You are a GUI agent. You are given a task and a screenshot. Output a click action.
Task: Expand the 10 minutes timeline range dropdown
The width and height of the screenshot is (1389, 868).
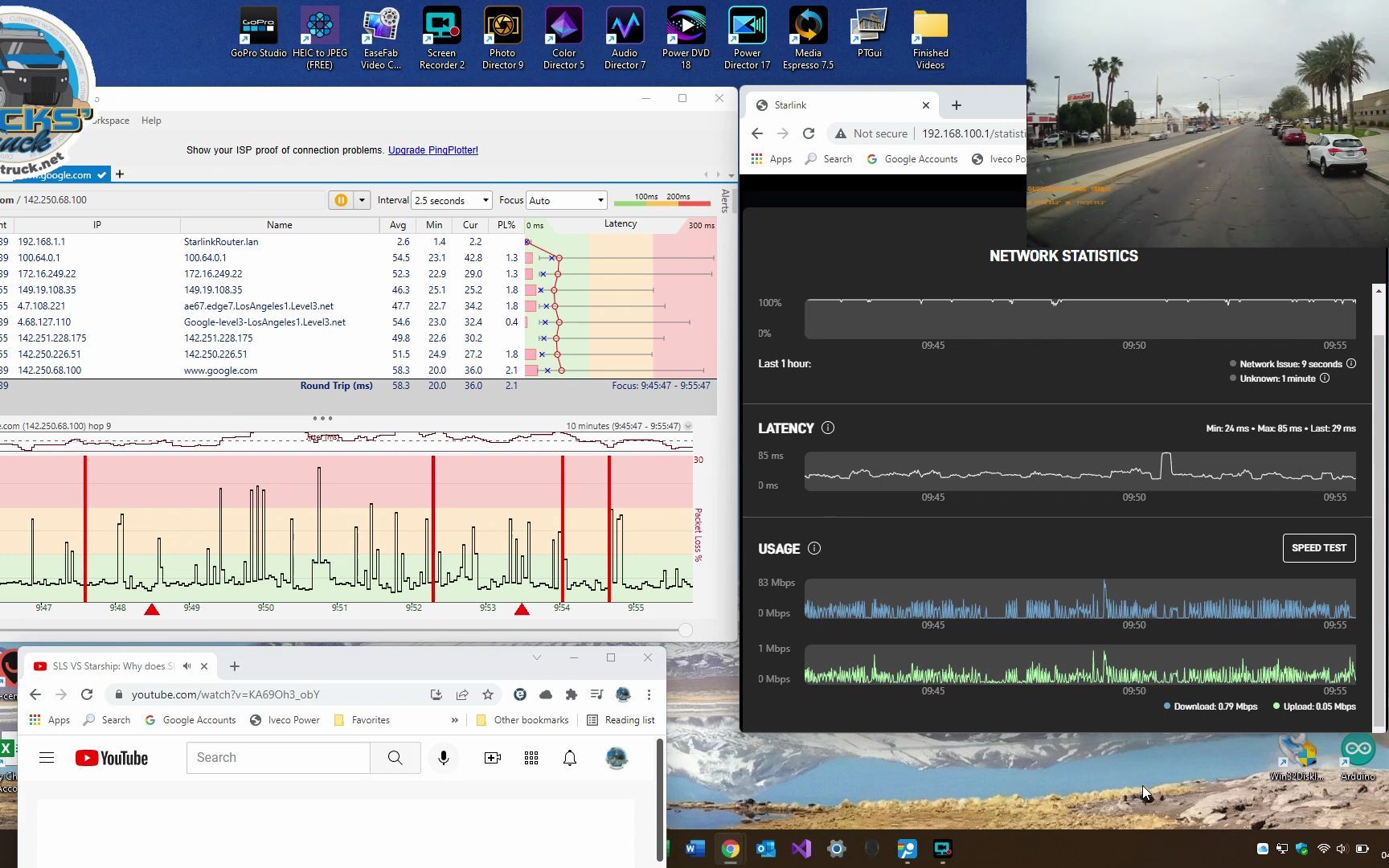[x=687, y=426]
